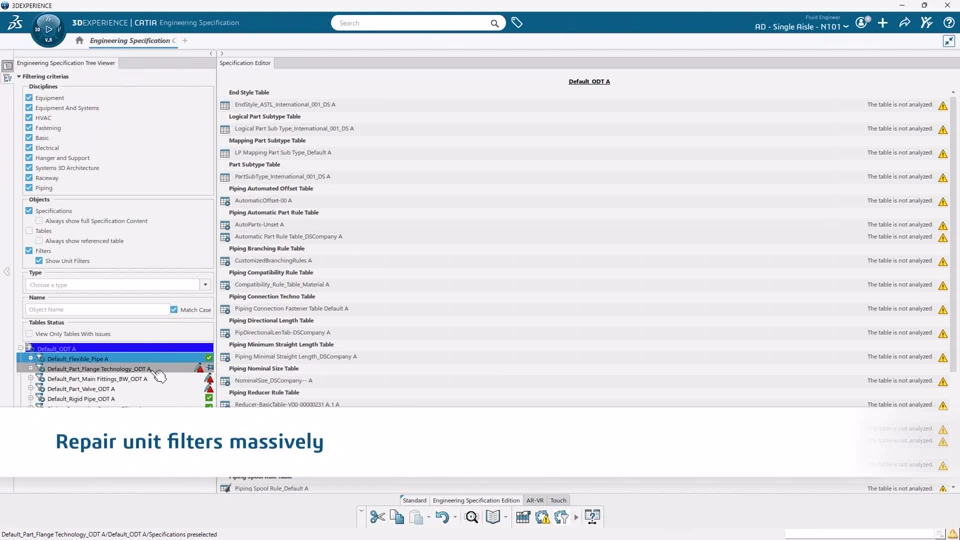Toggle the Specifications checkbox
The height and width of the screenshot is (540, 960).
coord(29,211)
